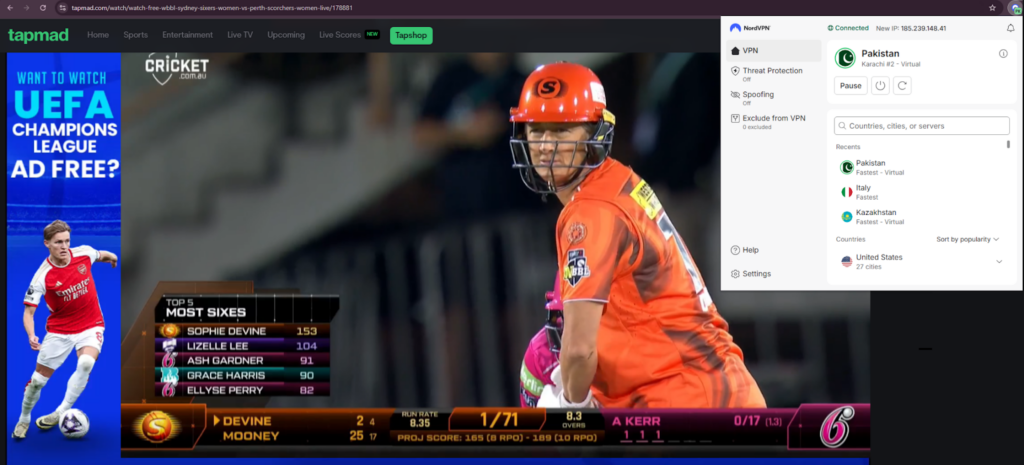Click the Spoofing crossed-eye icon
The width and height of the screenshot is (1024, 465).
(x=735, y=95)
